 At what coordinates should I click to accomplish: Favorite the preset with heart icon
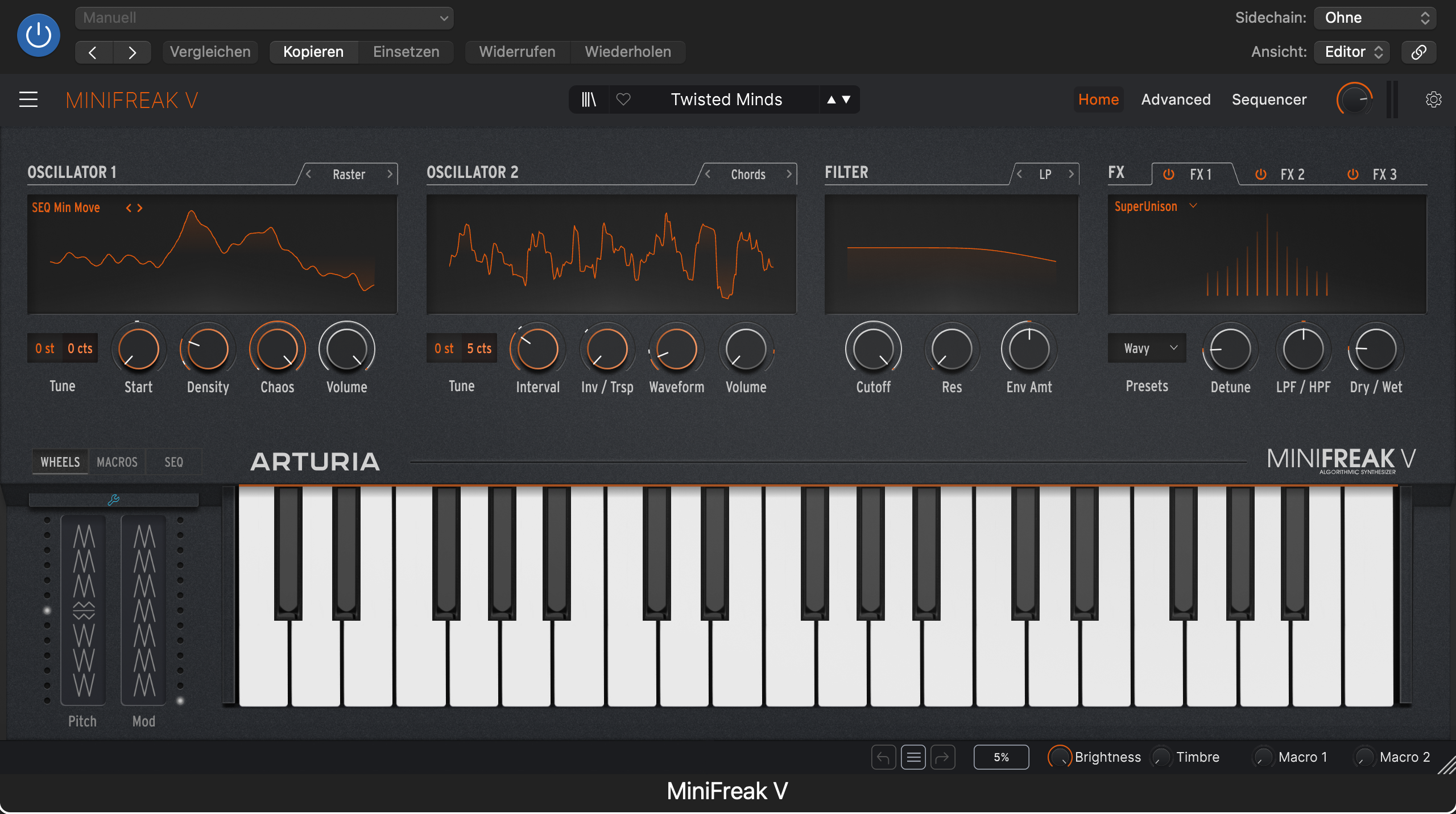(x=623, y=99)
